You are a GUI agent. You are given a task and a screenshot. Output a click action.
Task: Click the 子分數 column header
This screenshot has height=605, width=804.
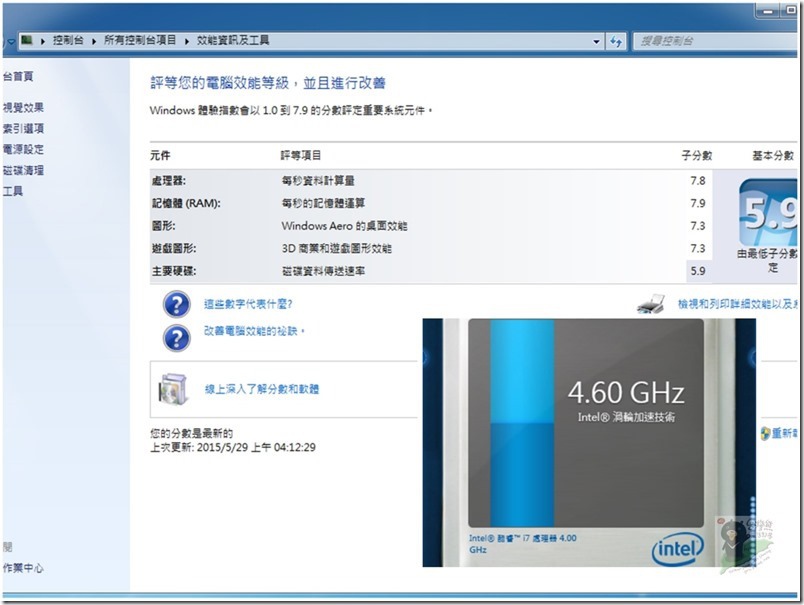[x=697, y=155]
